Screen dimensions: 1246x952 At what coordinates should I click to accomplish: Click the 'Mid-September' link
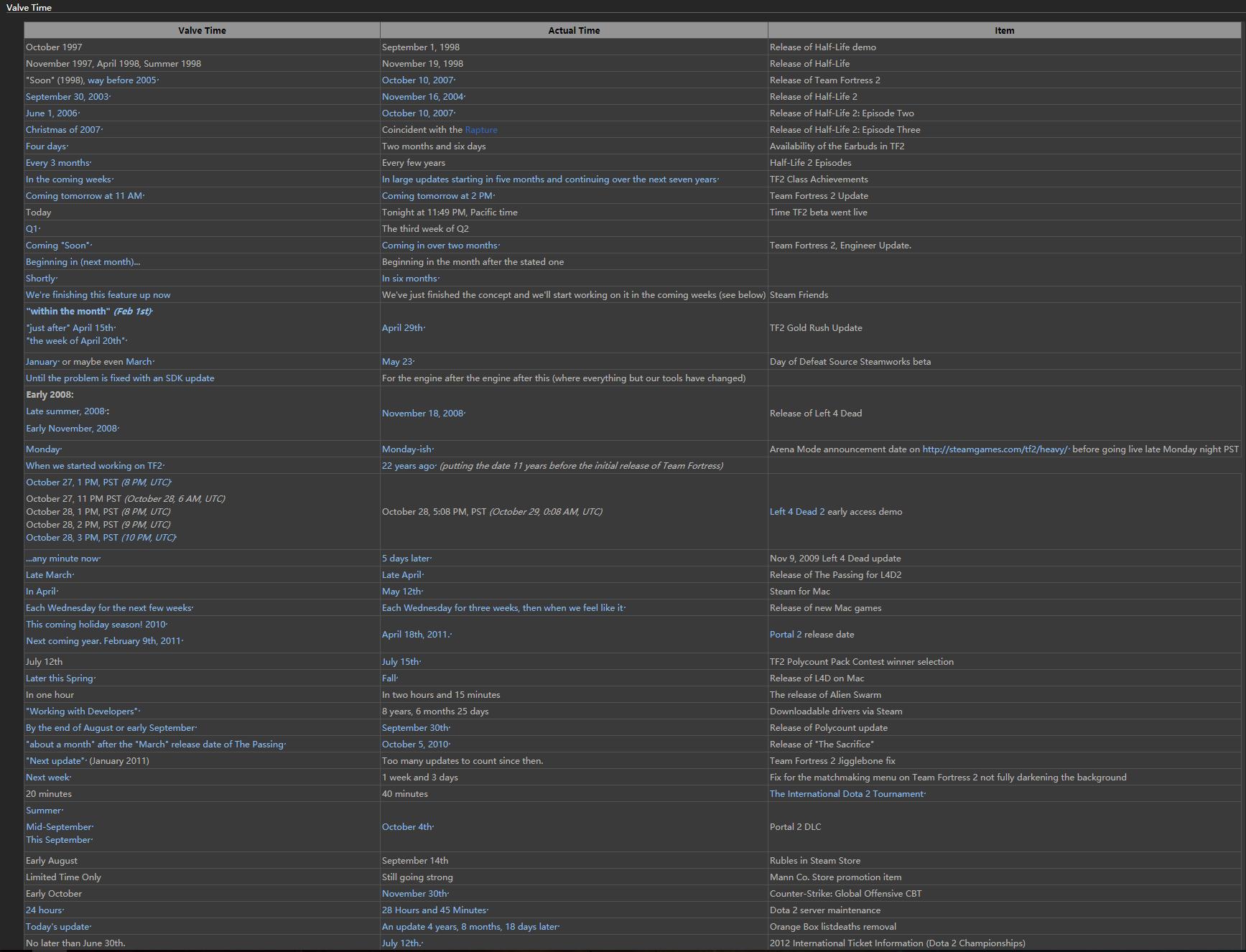(x=59, y=827)
